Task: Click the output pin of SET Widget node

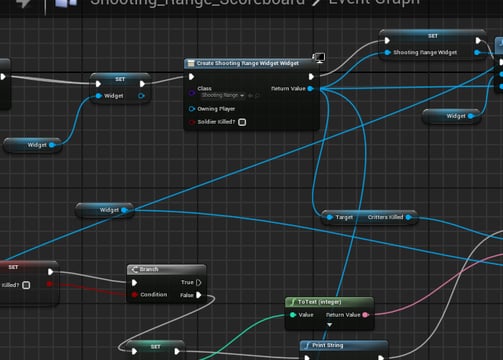Action: (x=141, y=96)
